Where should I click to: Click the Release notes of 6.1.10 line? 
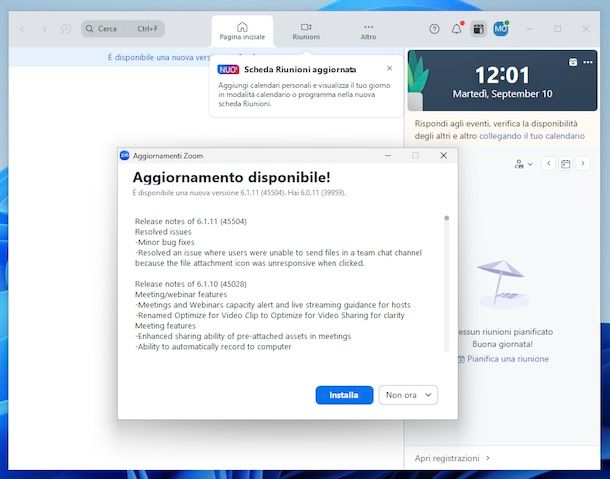191,284
